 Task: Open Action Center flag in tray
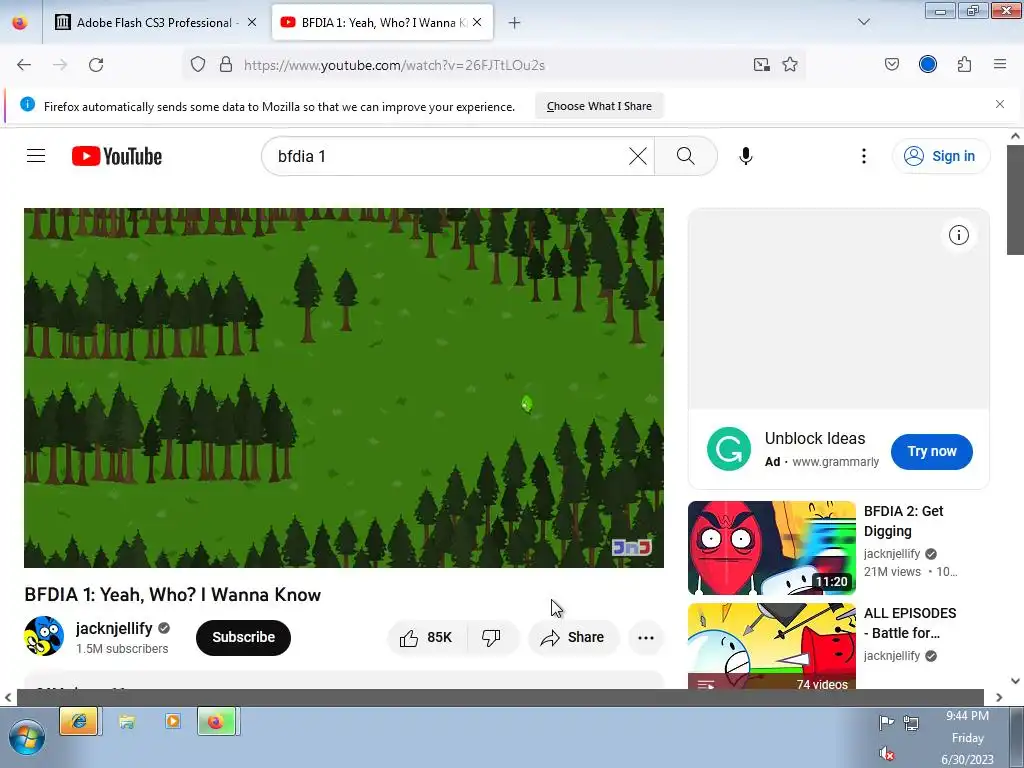pyautogui.click(x=886, y=723)
